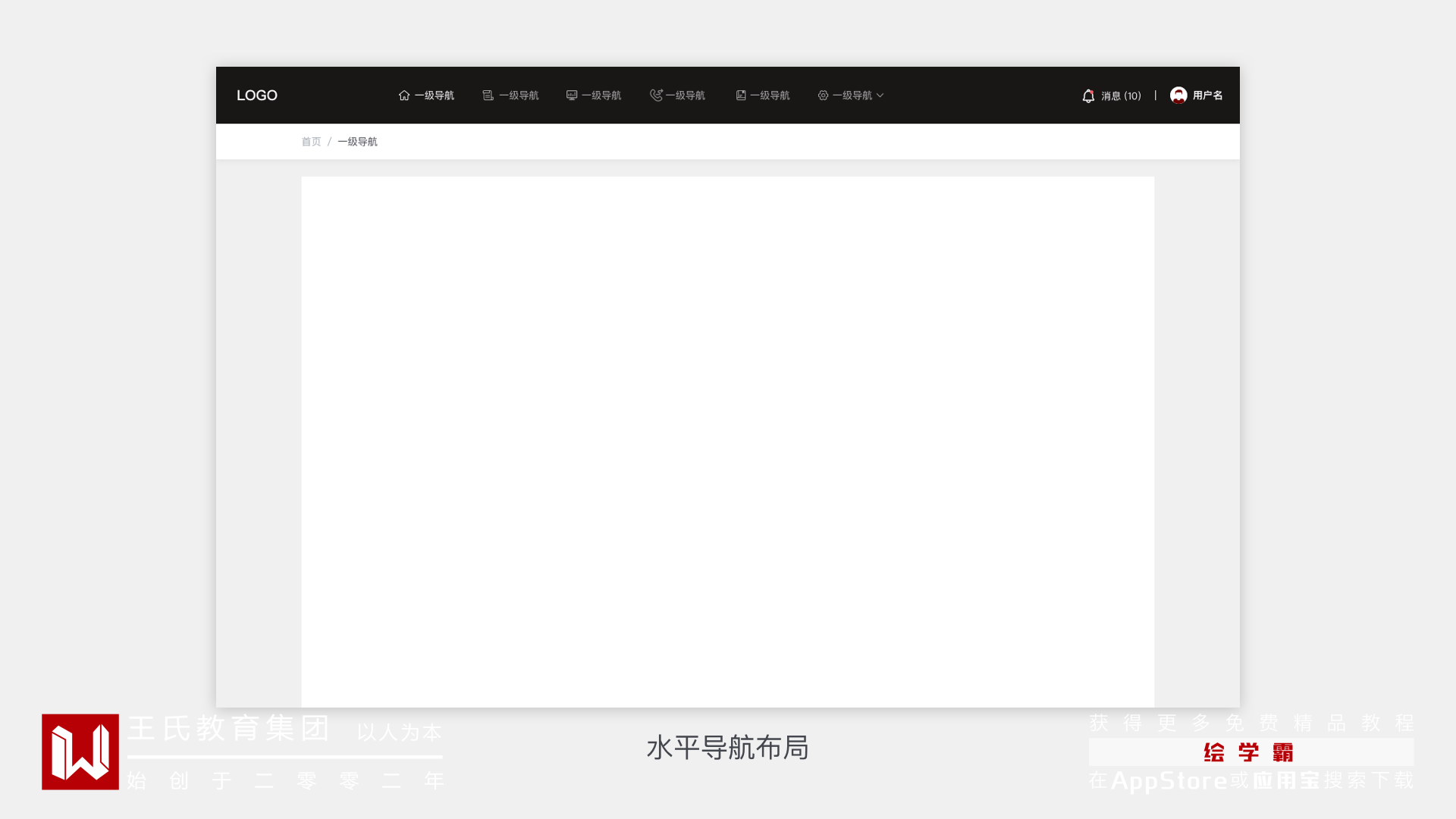Click the settings gear nav icon
This screenshot has width=1456, height=819.
point(823,96)
